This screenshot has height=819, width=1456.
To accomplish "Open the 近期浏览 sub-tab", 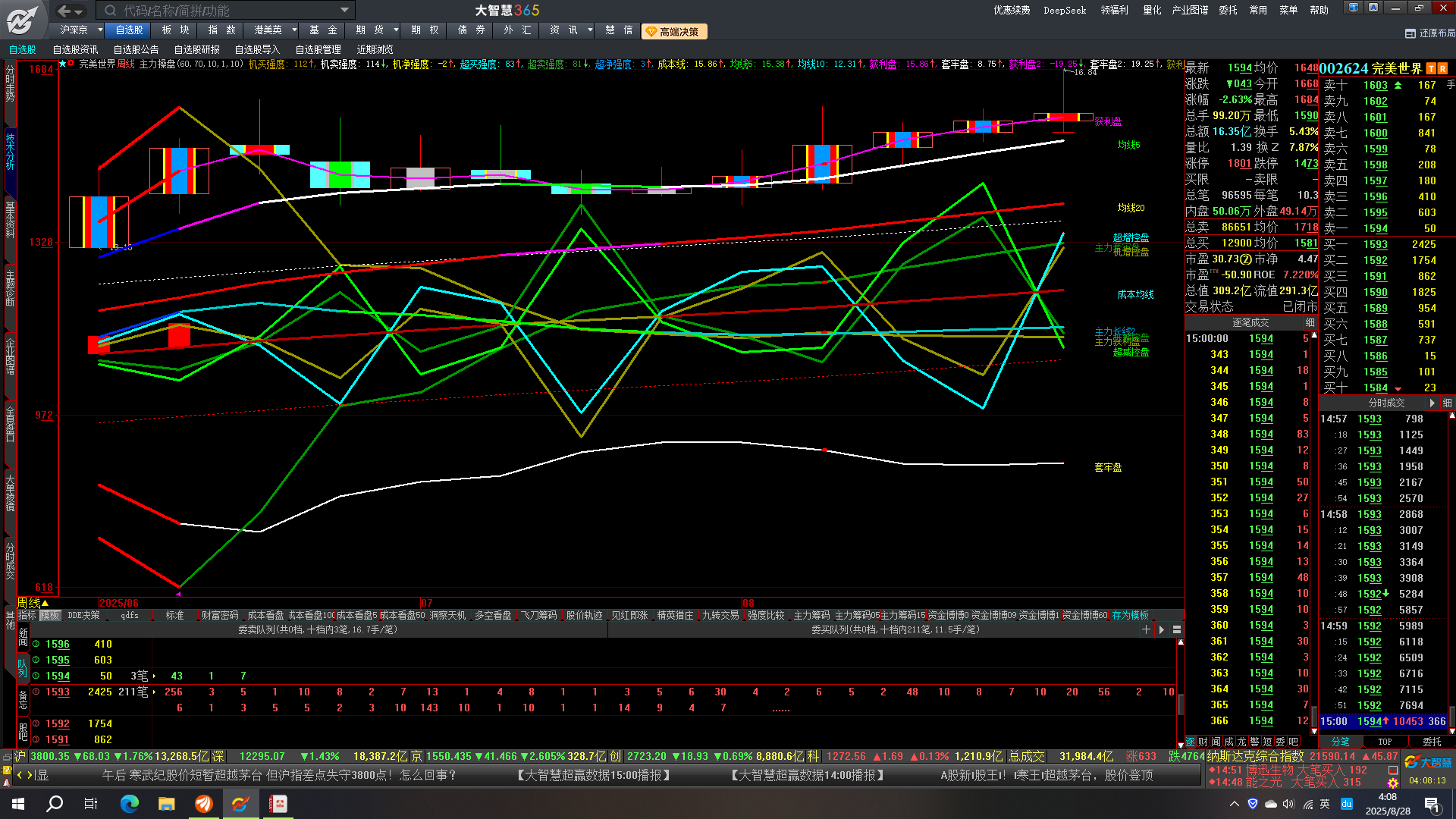I will 375,49.
